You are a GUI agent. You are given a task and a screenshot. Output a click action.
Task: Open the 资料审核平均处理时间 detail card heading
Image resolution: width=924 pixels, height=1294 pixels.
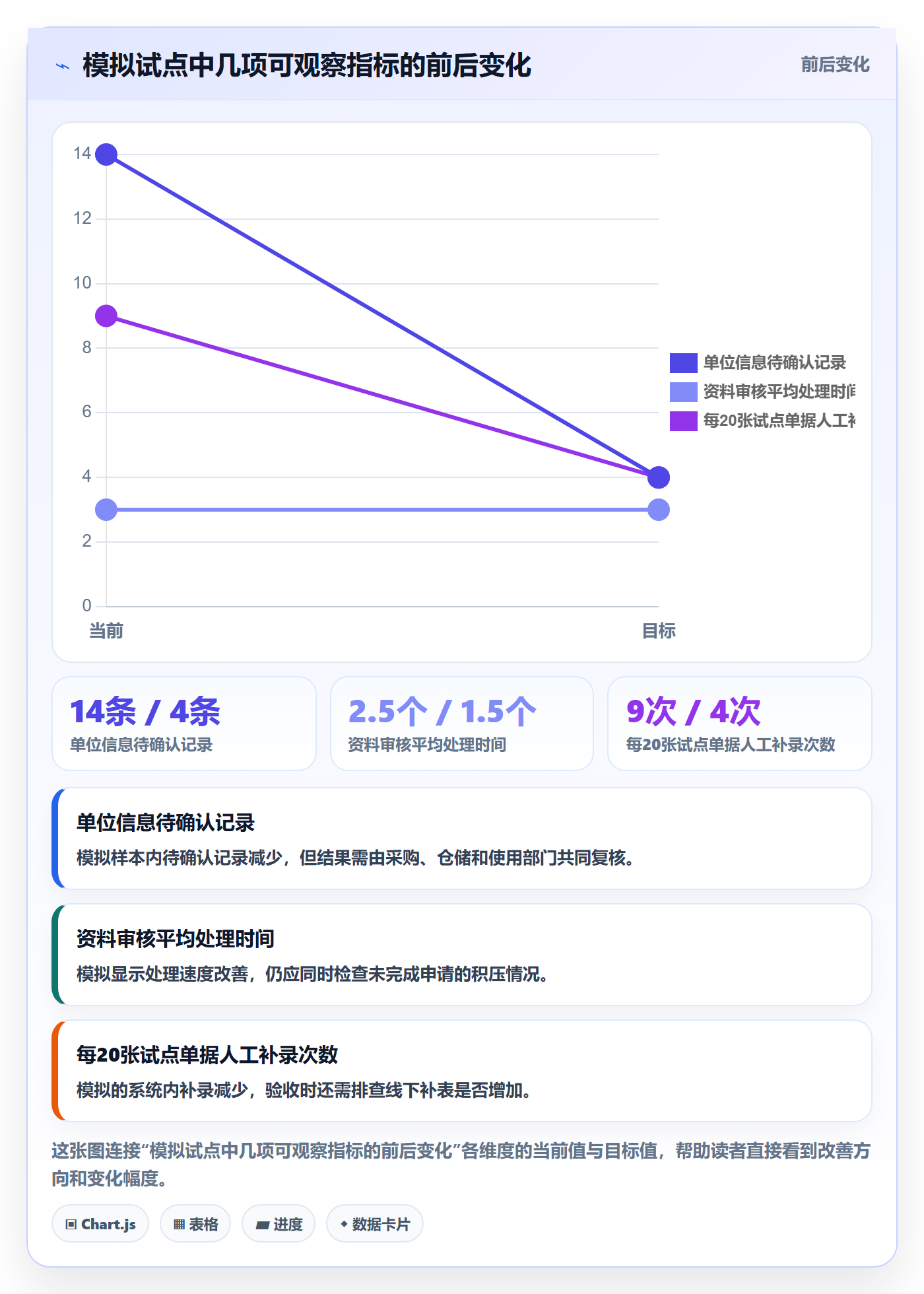176,939
